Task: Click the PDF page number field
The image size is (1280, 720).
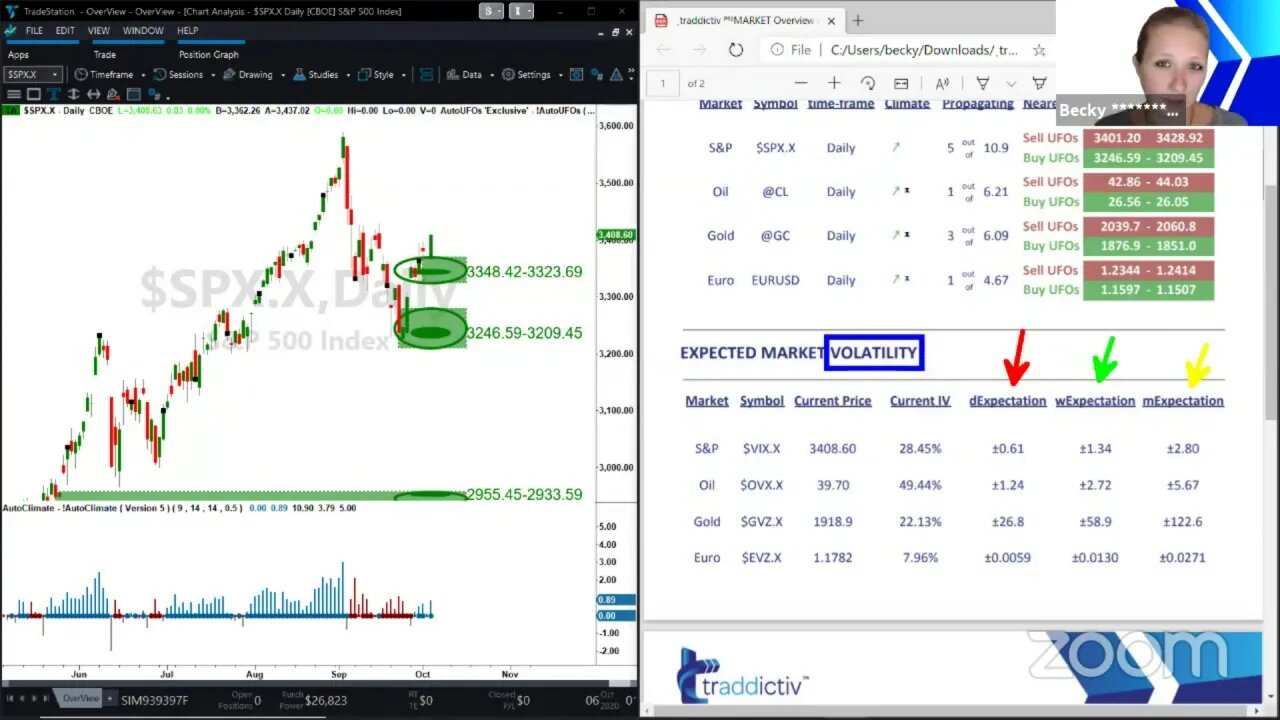Action: [x=661, y=83]
